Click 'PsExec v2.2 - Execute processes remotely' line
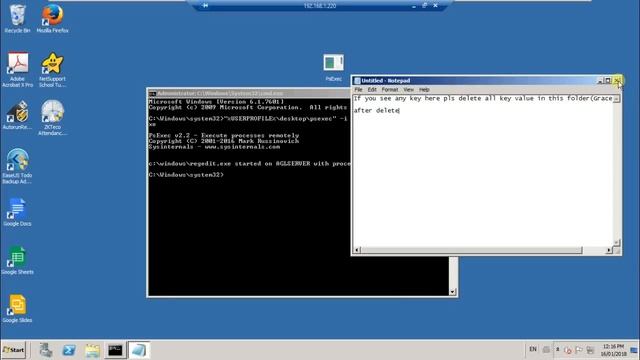This screenshot has width=640, height=360. tap(224, 135)
